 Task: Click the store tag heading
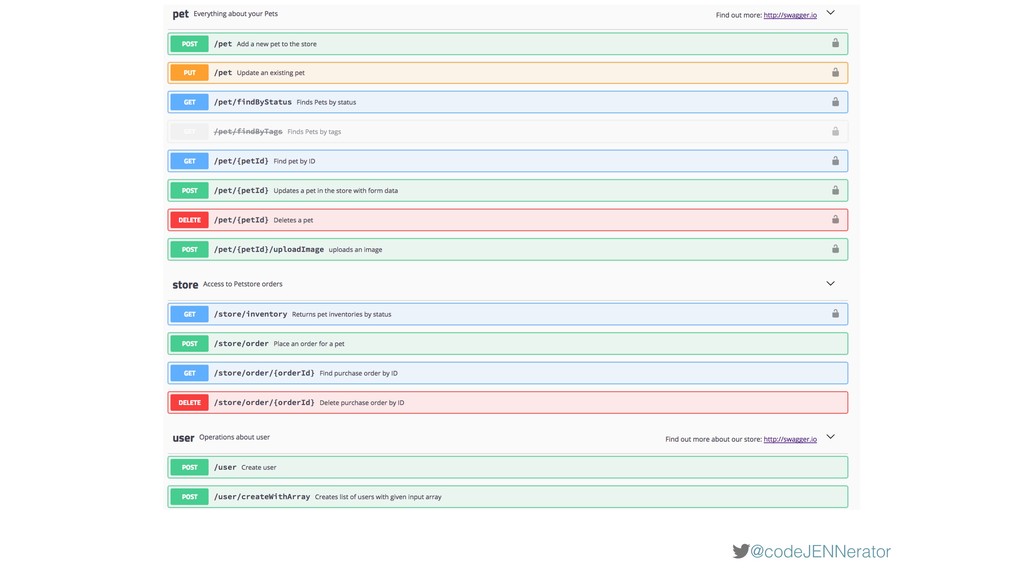click(x=185, y=285)
